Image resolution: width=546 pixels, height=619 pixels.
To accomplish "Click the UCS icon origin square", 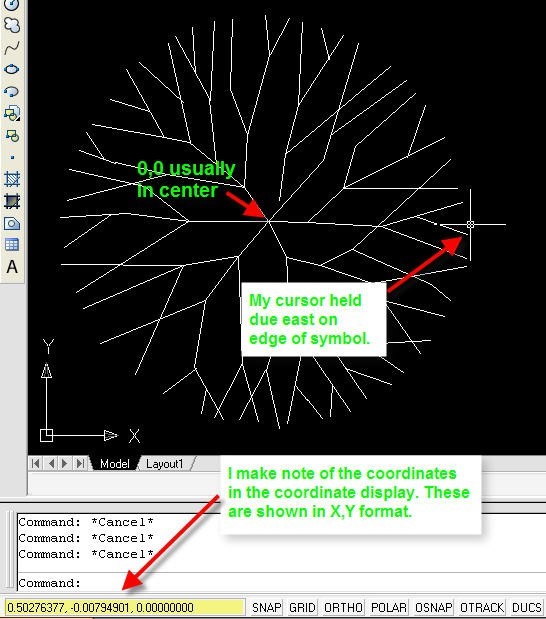I will point(47,435).
